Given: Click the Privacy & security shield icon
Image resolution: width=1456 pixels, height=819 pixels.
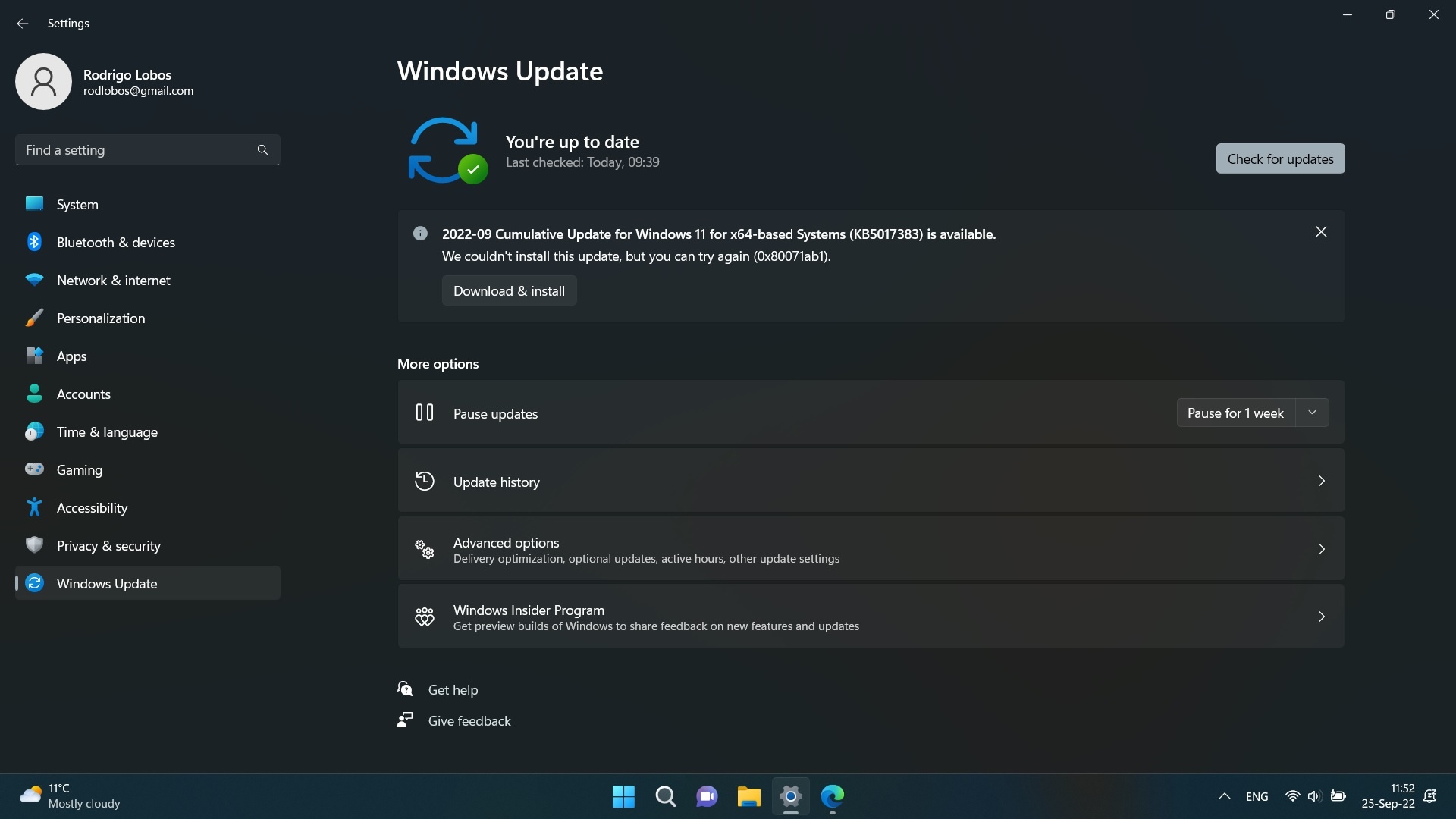Looking at the screenshot, I should click(34, 545).
